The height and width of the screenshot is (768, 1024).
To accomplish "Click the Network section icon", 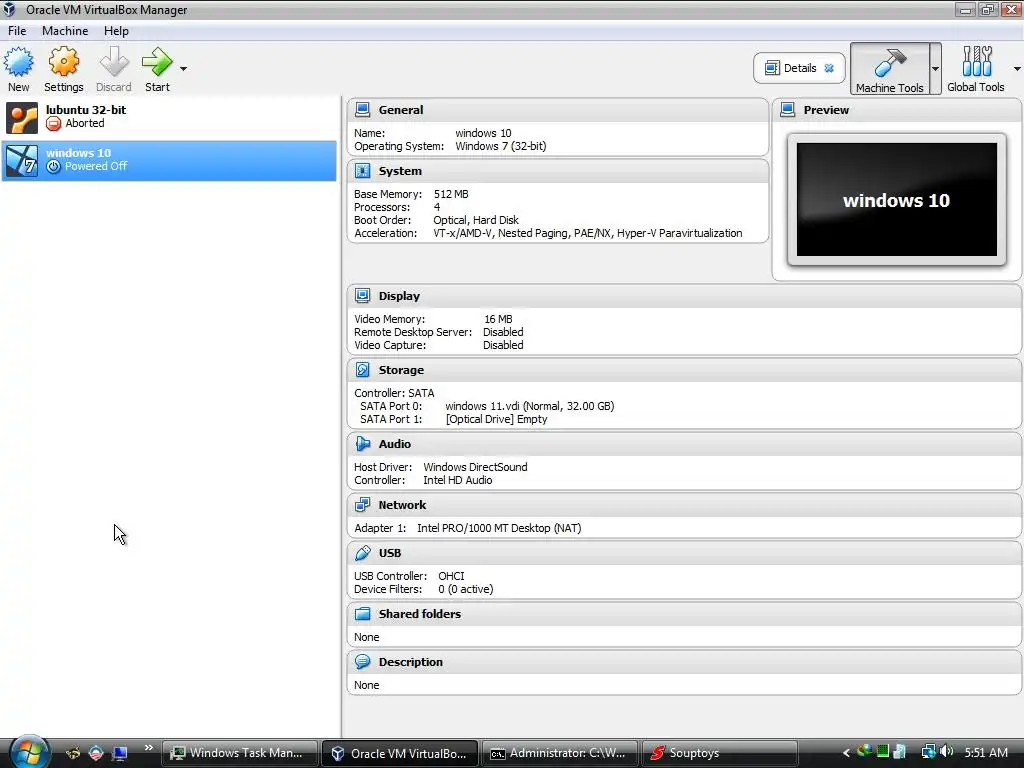I will point(362,505).
